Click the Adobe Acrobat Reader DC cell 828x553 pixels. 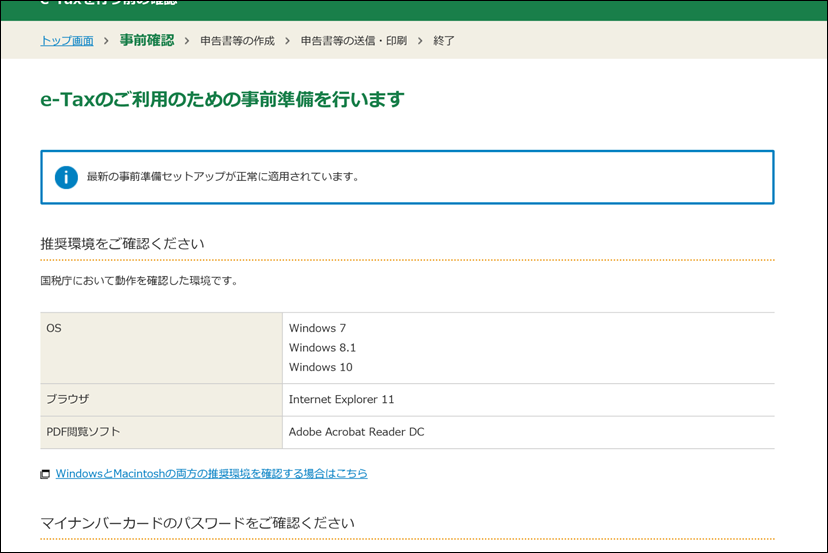[x=529, y=433]
